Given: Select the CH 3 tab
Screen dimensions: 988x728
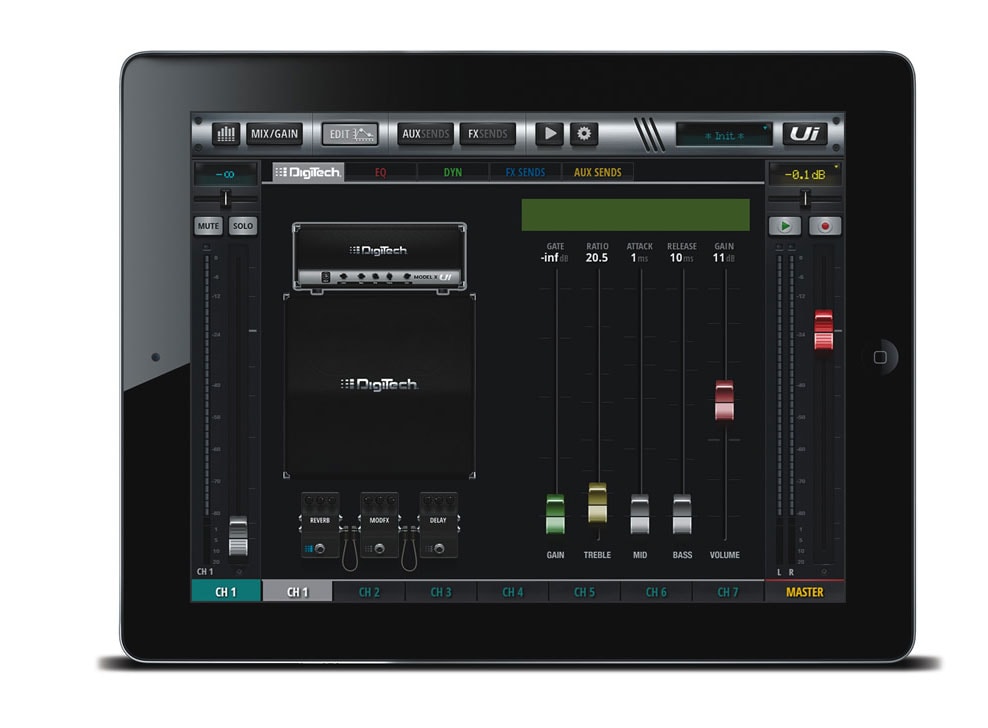Looking at the screenshot, I should click(441, 592).
